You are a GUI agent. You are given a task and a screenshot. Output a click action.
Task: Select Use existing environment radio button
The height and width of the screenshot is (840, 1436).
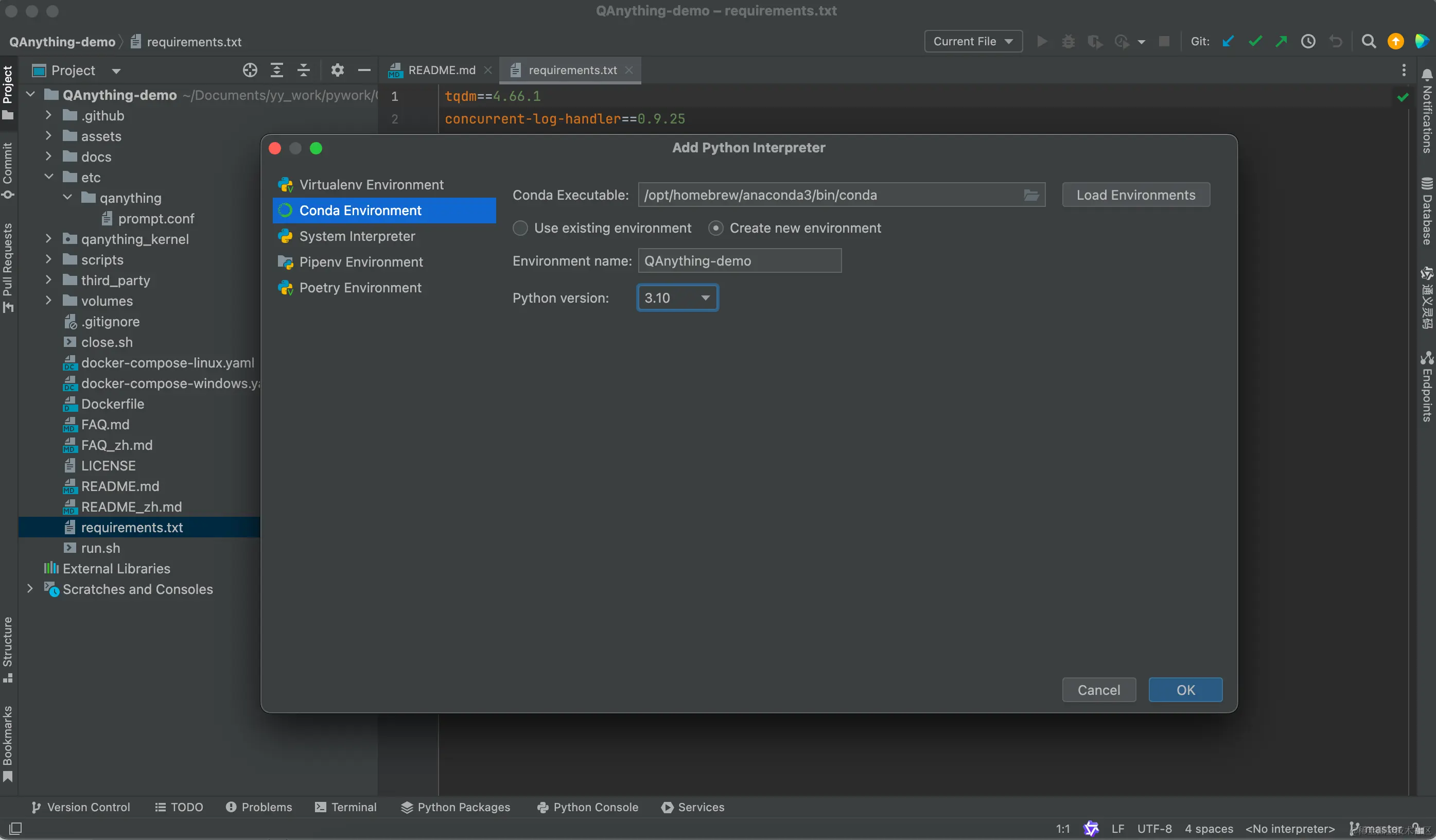520,229
